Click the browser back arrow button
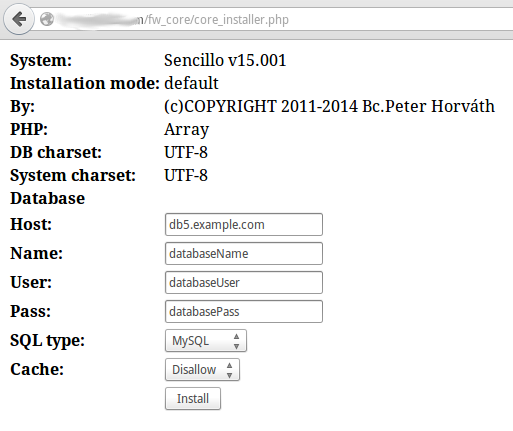 19,19
